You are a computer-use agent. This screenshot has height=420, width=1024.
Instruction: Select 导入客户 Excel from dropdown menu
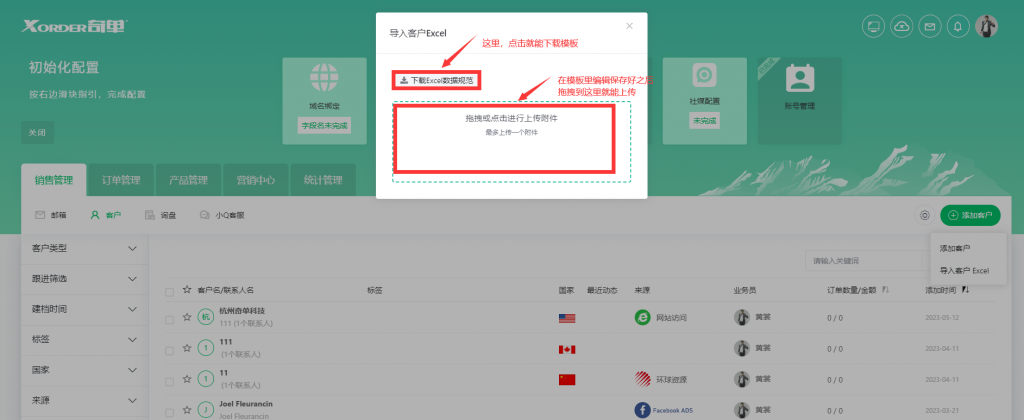[x=965, y=270]
